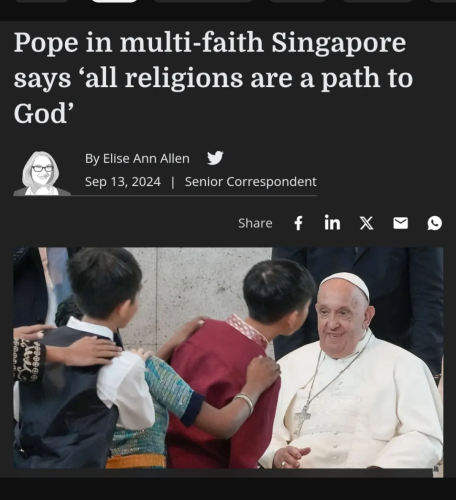Select the leftmost dark tab at top
The height and width of the screenshot is (500, 456).
42,1
